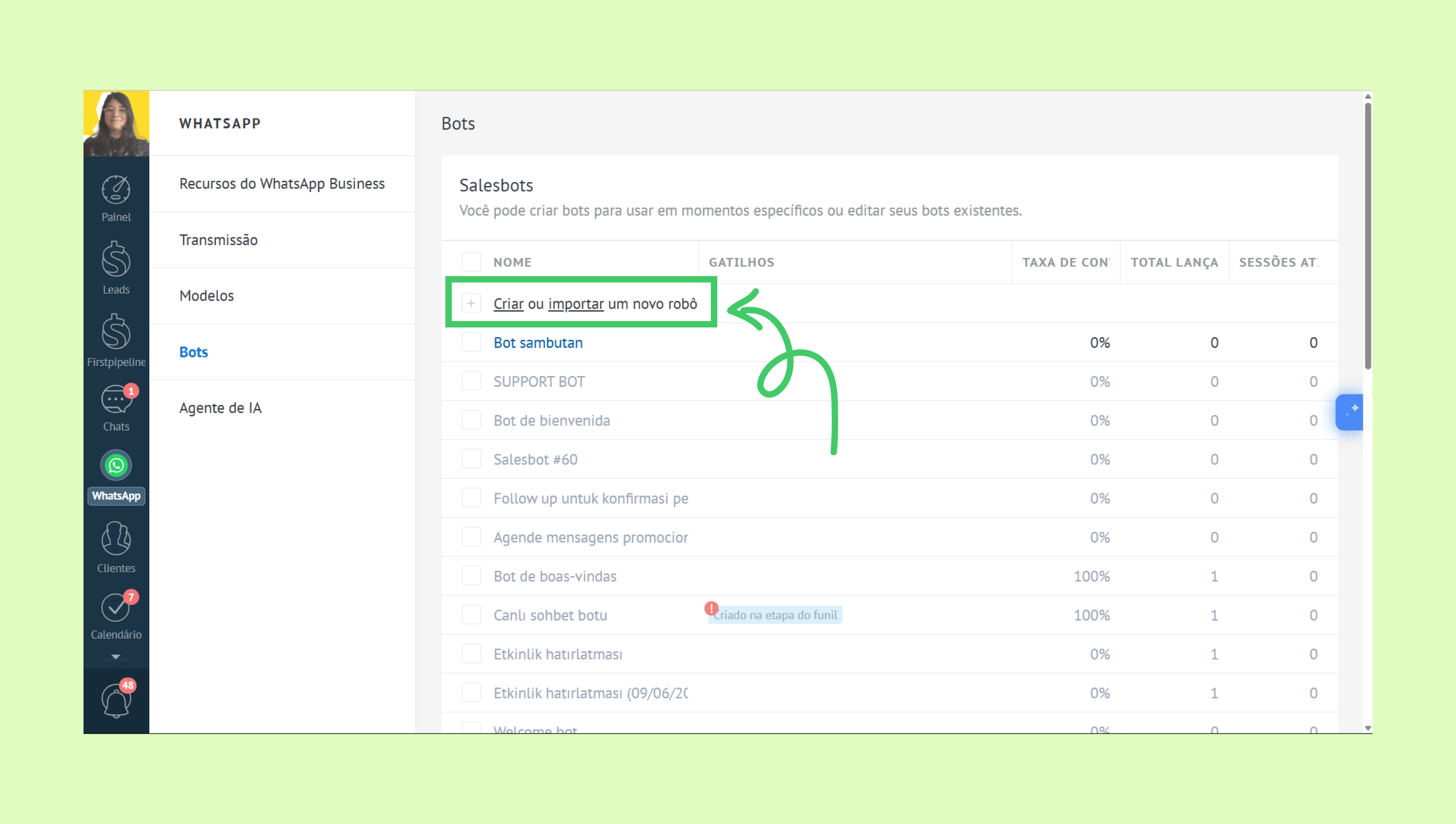Expand more sidebar items with down arrow
The height and width of the screenshot is (824, 1456).
click(x=116, y=657)
